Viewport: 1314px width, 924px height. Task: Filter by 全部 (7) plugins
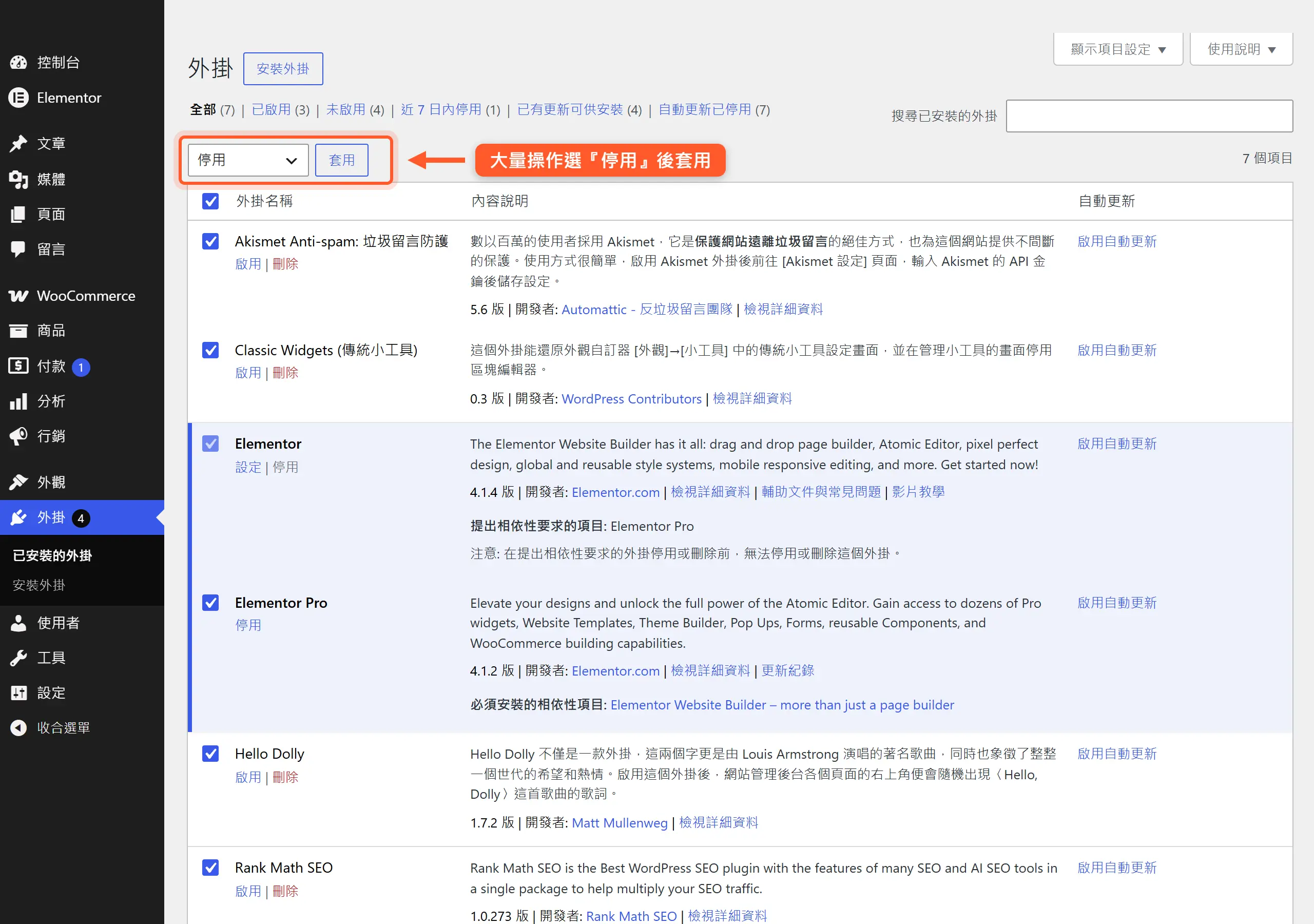click(212, 109)
